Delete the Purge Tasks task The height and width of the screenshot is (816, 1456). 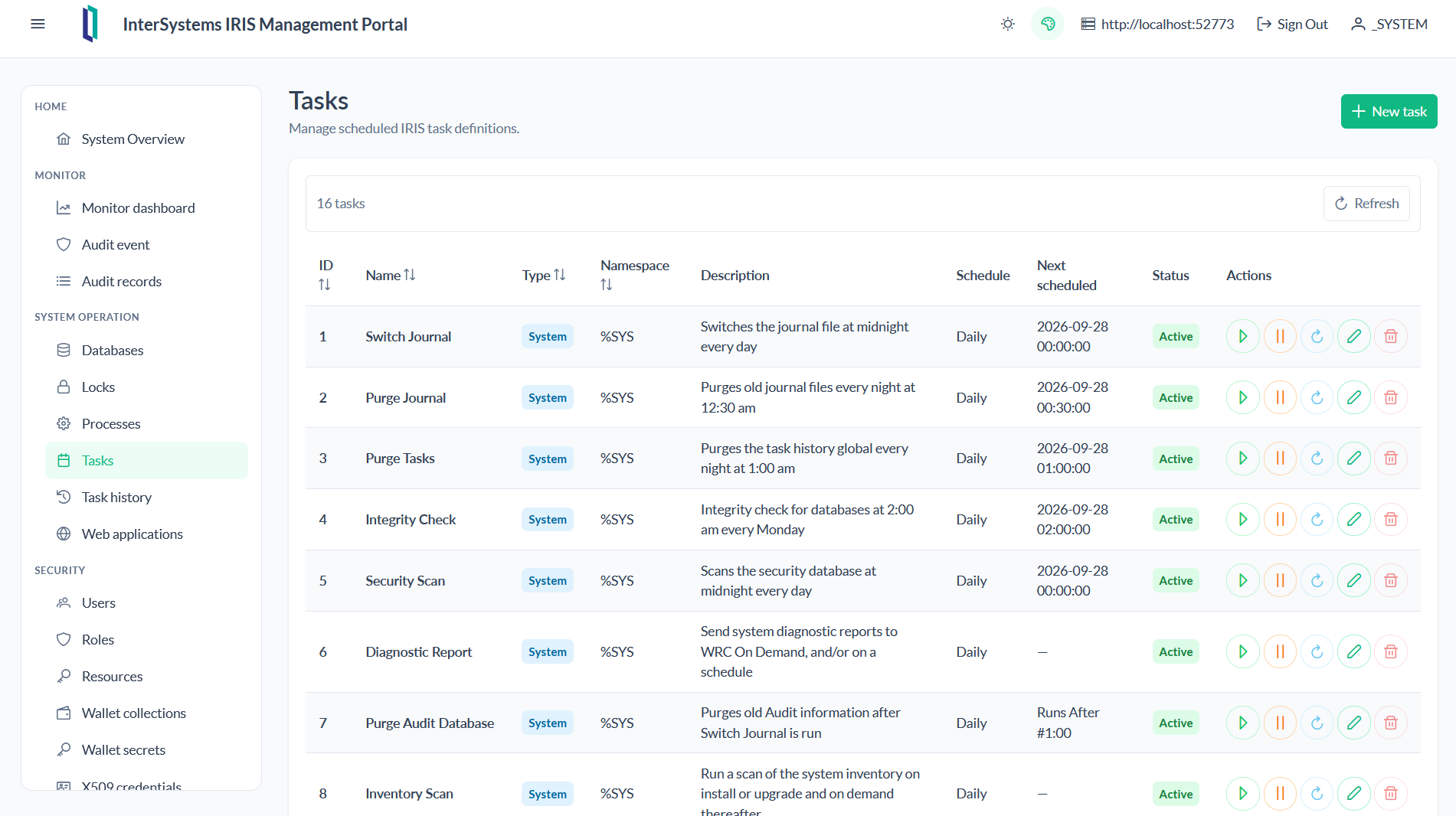pyautogui.click(x=1391, y=459)
